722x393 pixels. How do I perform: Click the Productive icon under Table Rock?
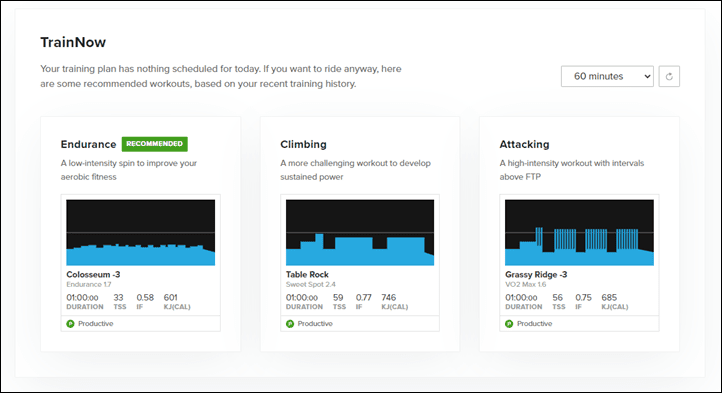point(290,324)
